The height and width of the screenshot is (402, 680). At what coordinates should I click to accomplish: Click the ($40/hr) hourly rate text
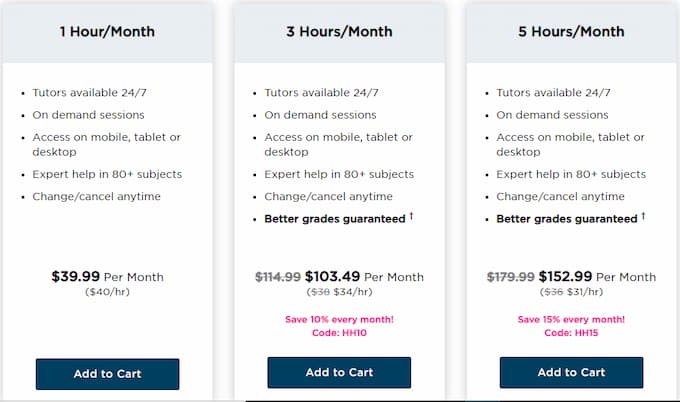pyautogui.click(x=107, y=291)
